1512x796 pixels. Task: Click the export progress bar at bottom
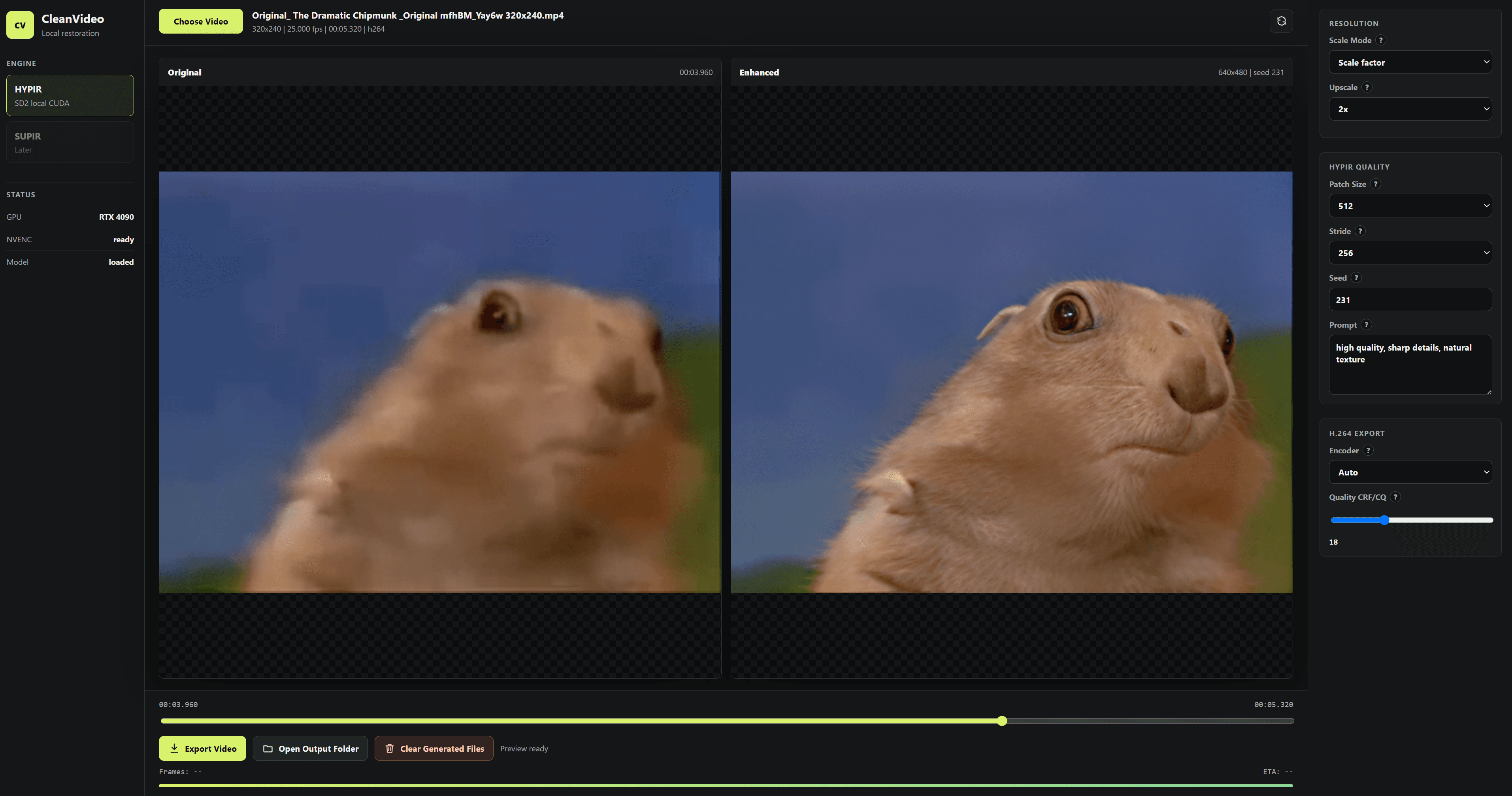coord(726,785)
